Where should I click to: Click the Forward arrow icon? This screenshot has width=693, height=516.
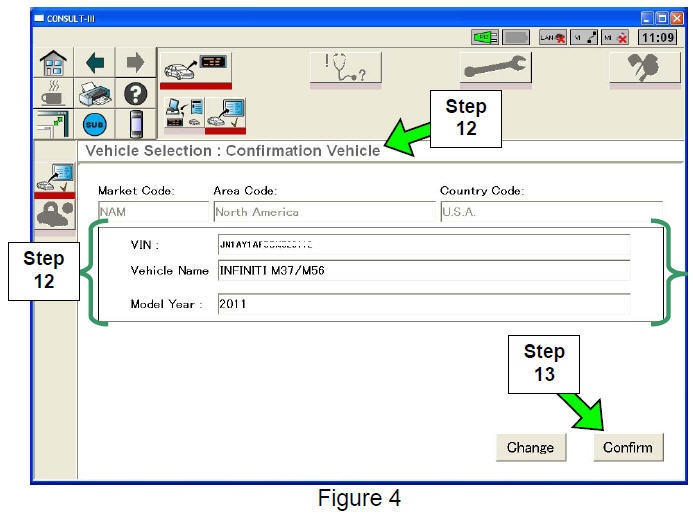click(135, 64)
